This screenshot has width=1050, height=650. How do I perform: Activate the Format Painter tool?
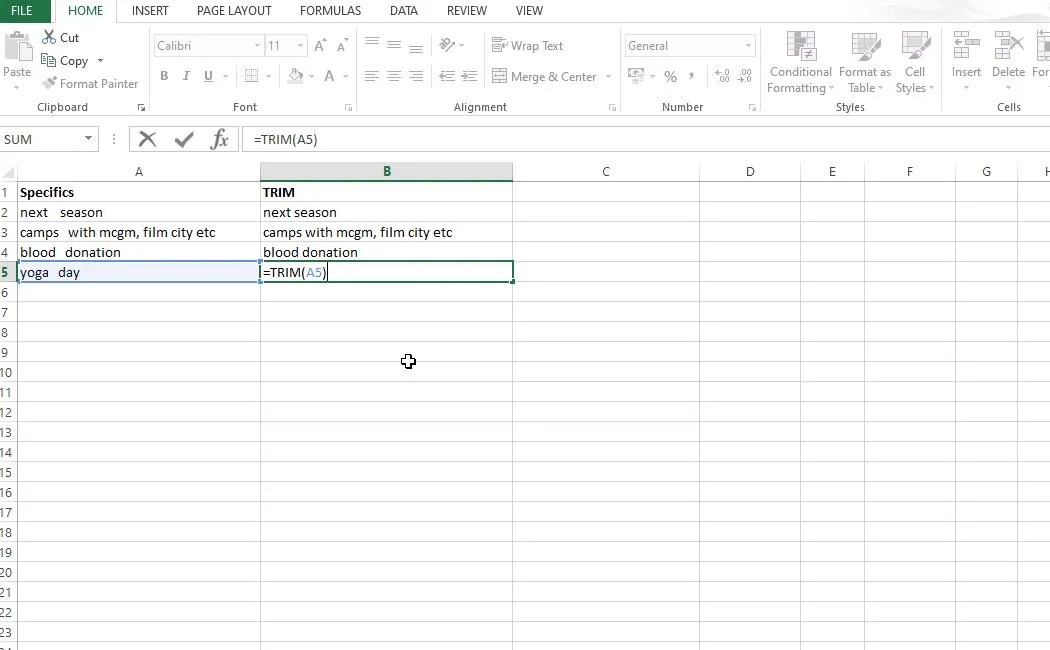90,83
